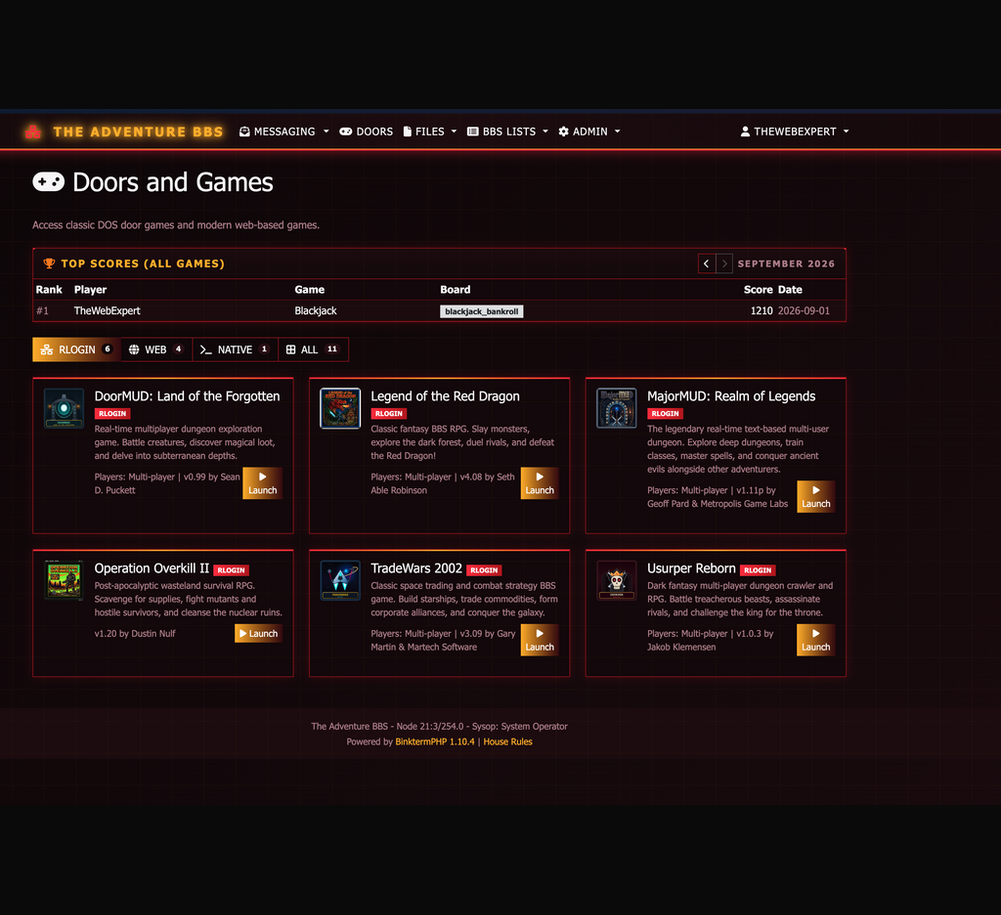The width and height of the screenshot is (1001, 915).
Task: Click the DoorMUD: Land of the Forgotten title
Action: click(187, 396)
